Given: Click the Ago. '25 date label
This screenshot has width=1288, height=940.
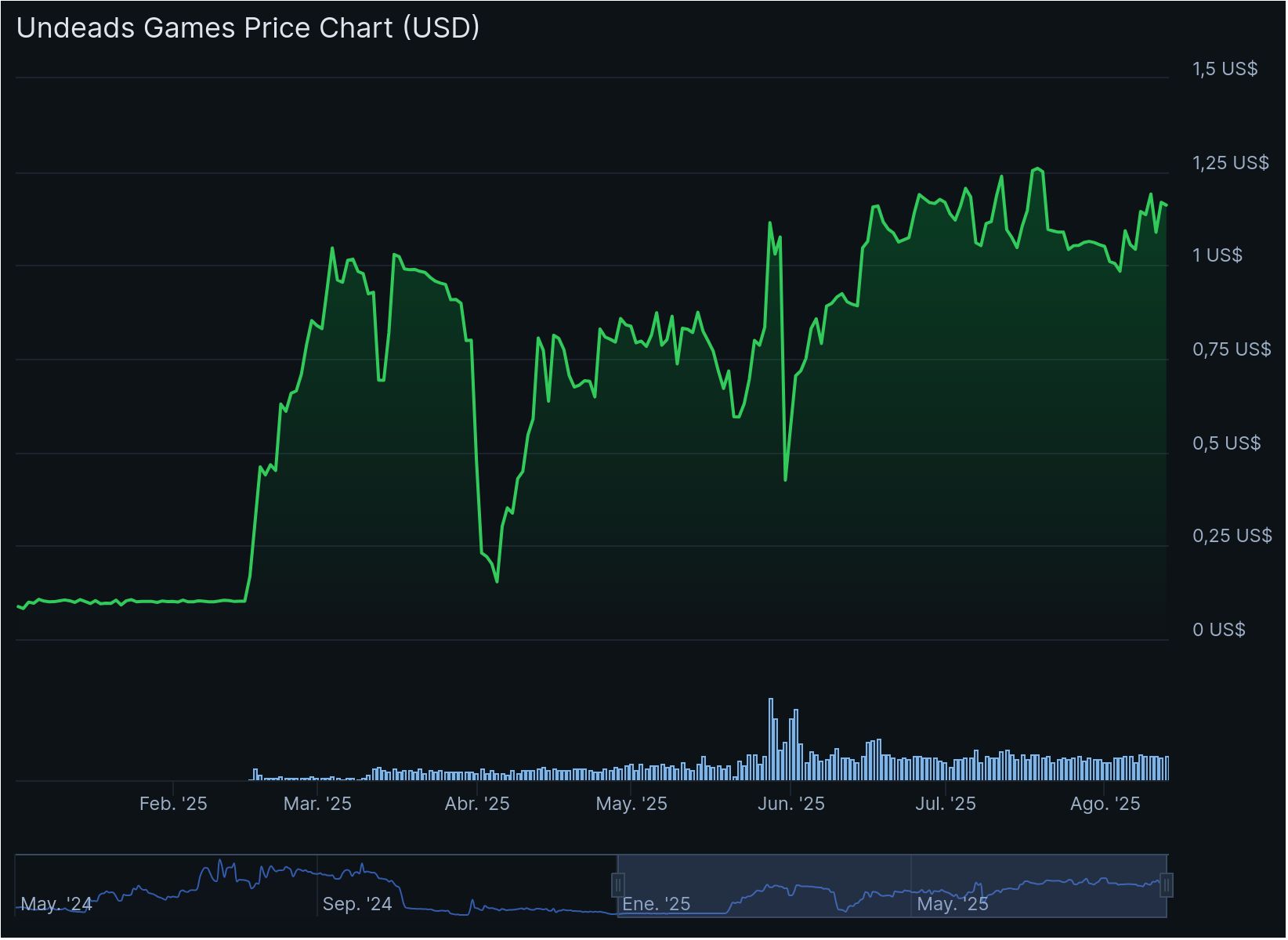Looking at the screenshot, I should [1105, 804].
